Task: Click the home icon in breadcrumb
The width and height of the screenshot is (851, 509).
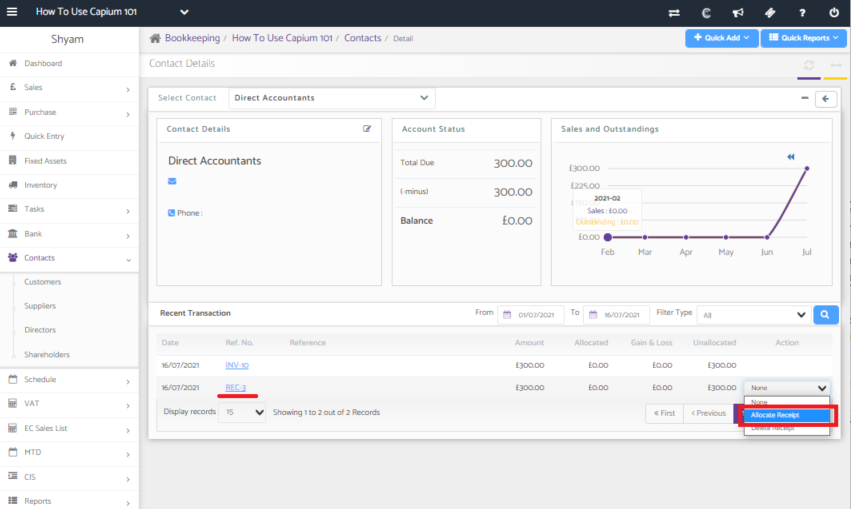Action: (155, 38)
